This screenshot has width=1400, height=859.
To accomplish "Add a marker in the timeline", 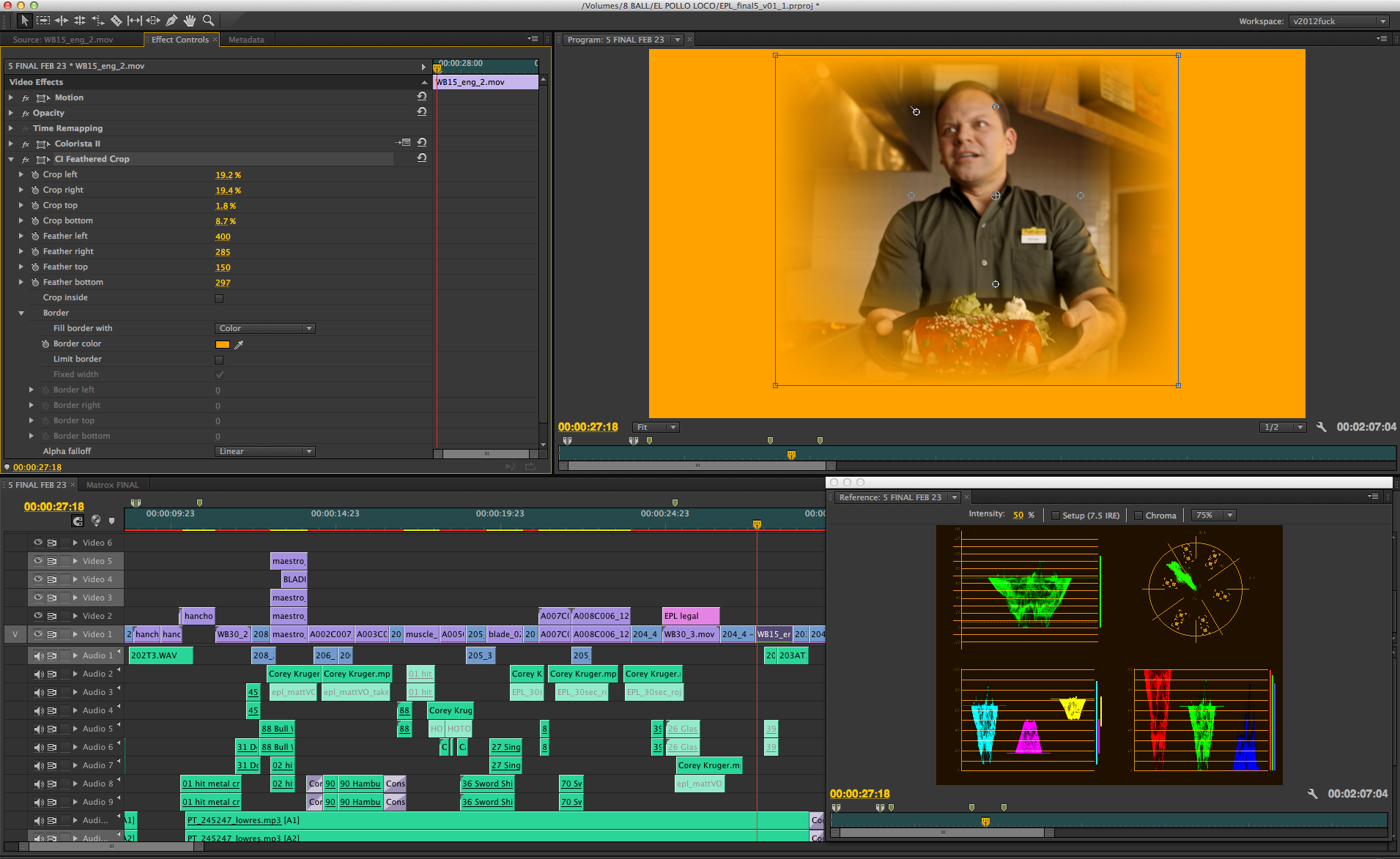I will pyautogui.click(x=111, y=521).
